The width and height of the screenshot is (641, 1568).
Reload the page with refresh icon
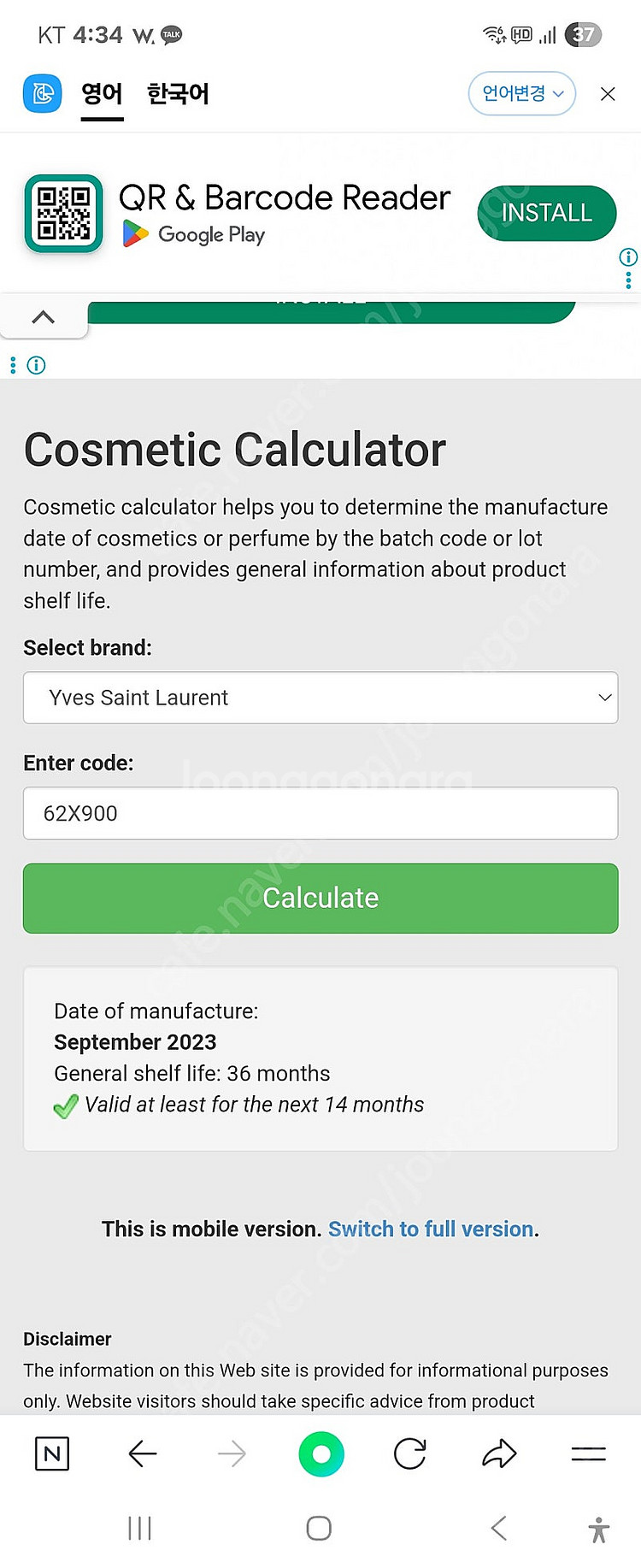[410, 1453]
